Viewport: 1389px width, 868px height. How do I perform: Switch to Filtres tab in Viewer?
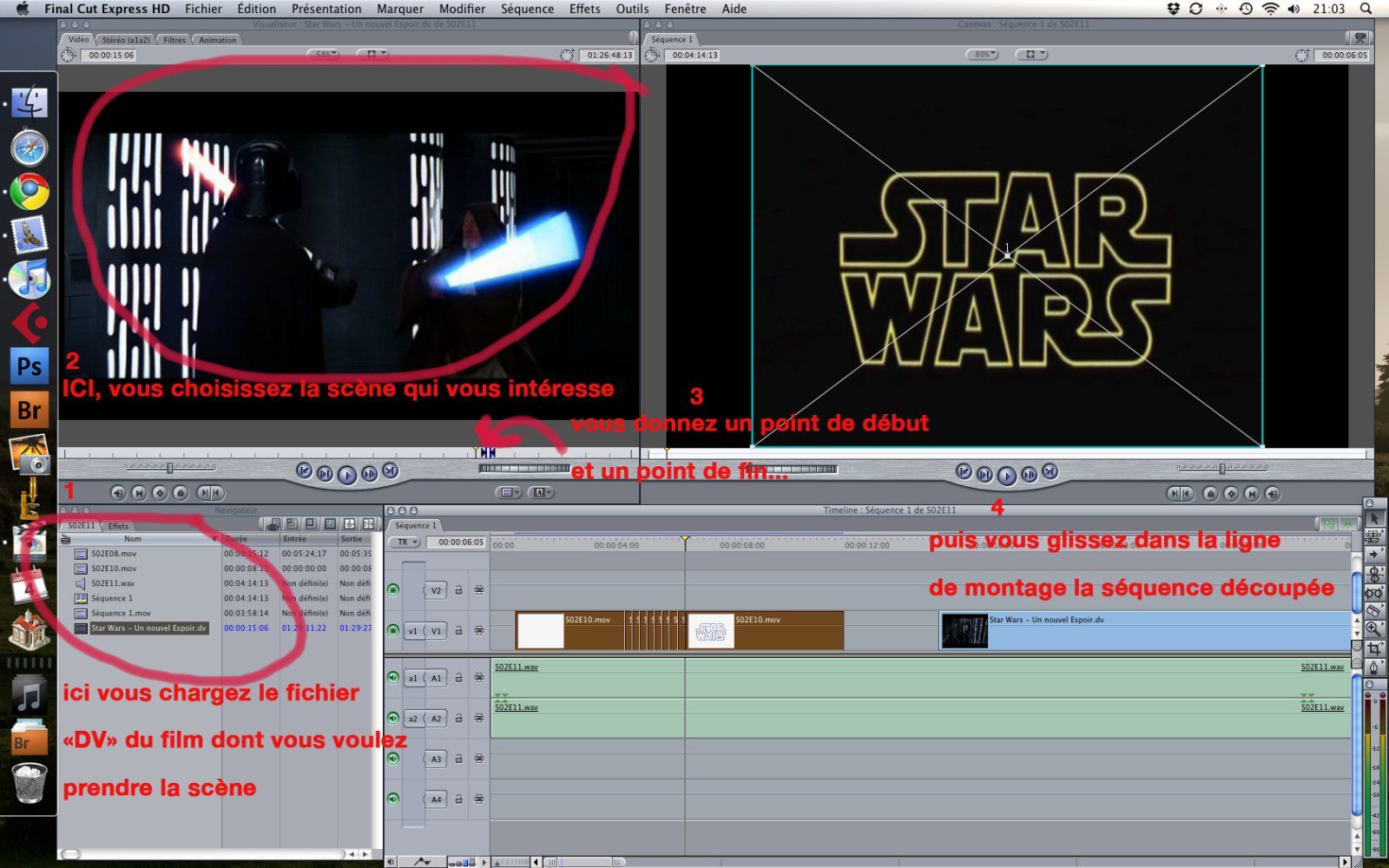click(174, 40)
